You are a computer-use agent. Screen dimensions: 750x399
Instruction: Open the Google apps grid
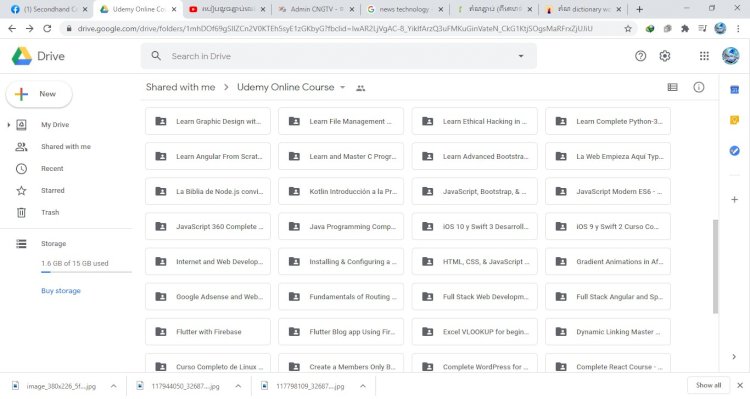click(x=704, y=56)
